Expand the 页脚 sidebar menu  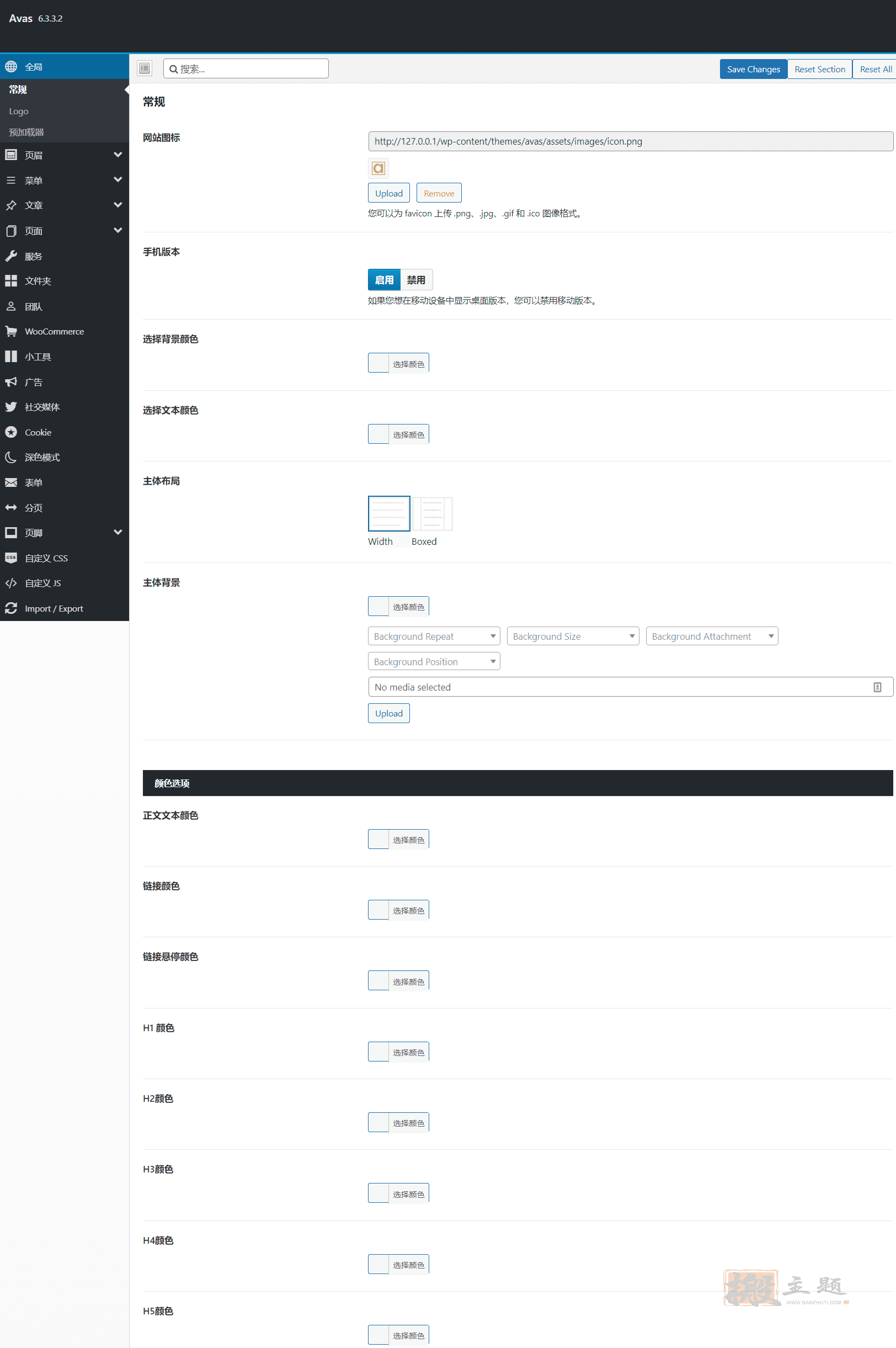click(x=65, y=533)
